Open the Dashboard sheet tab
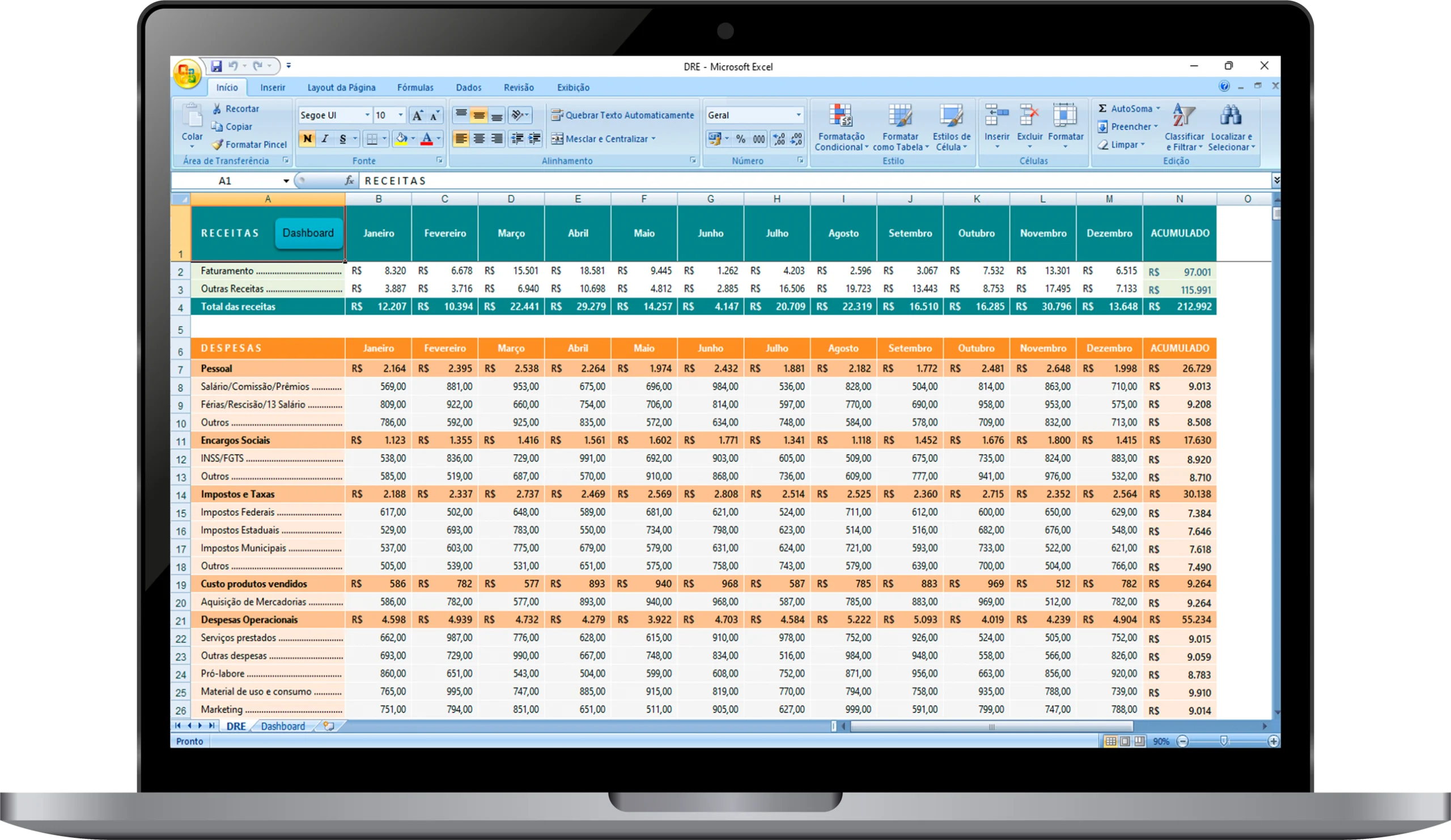 pos(283,726)
